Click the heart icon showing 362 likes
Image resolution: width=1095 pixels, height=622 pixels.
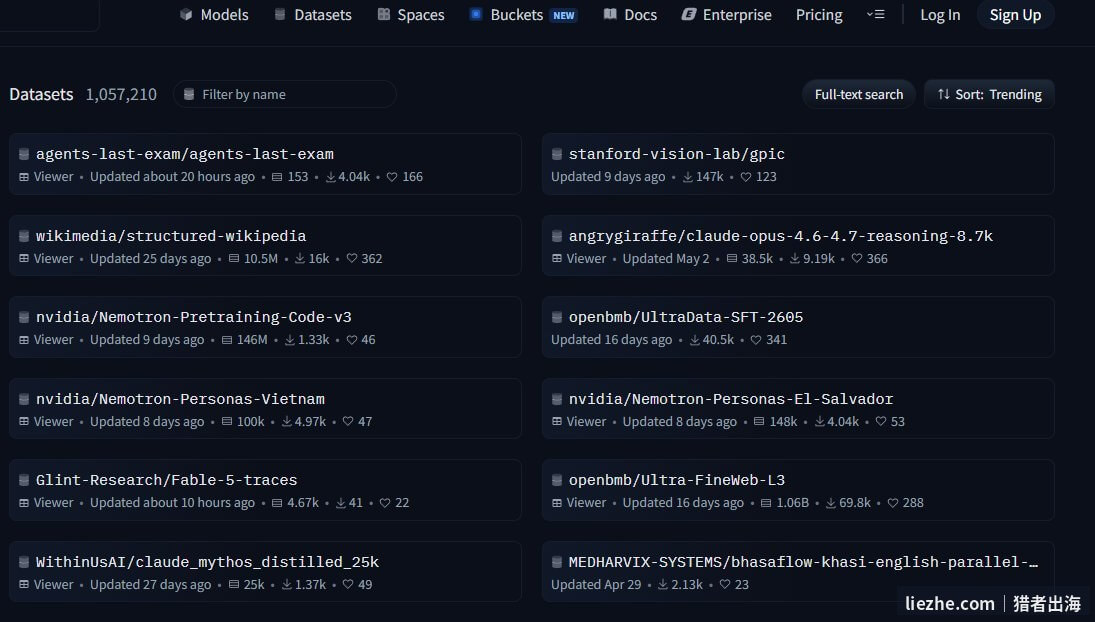coord(351,258)
